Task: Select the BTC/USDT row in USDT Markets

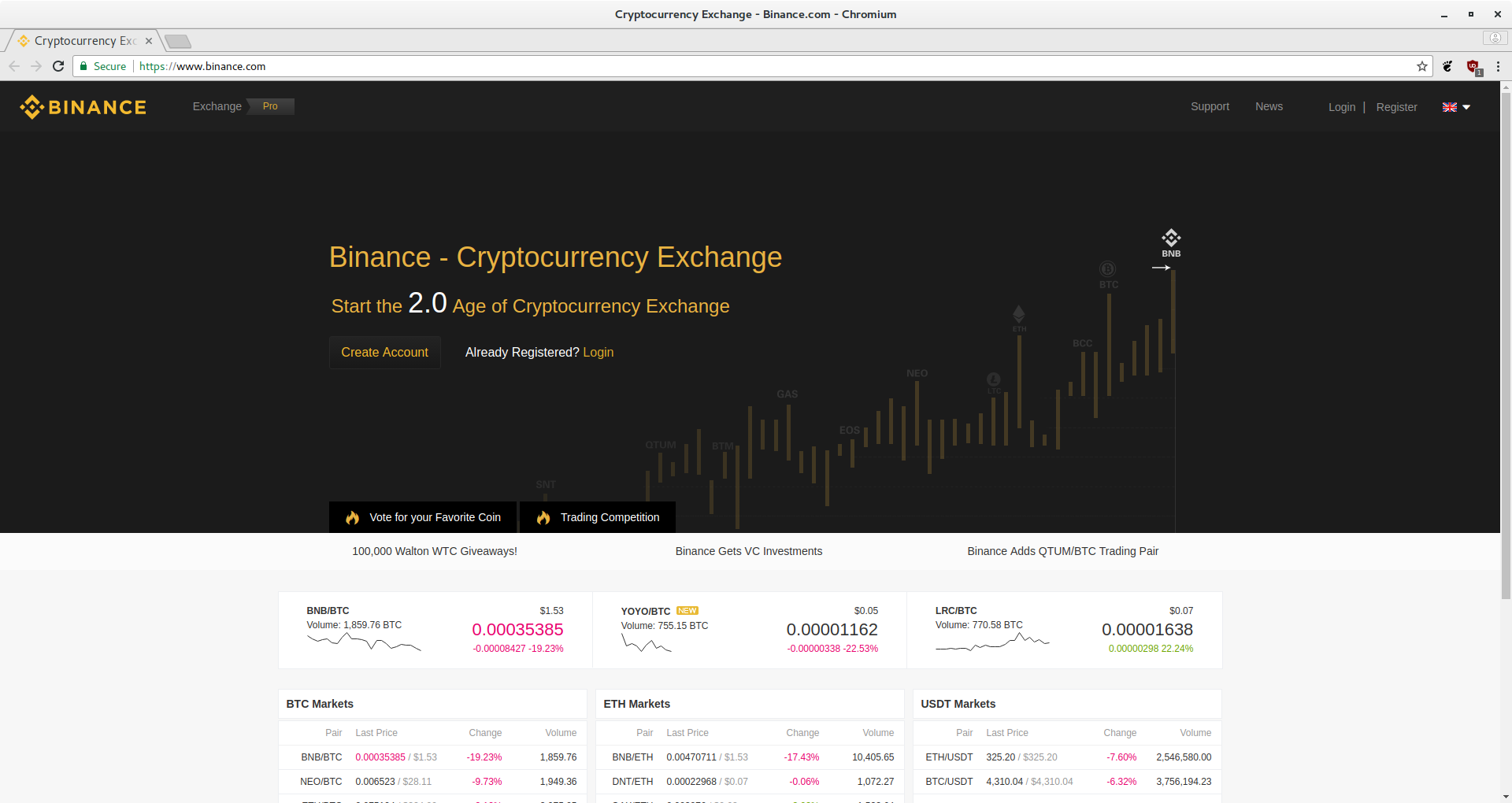Action: click(1067, 782)
